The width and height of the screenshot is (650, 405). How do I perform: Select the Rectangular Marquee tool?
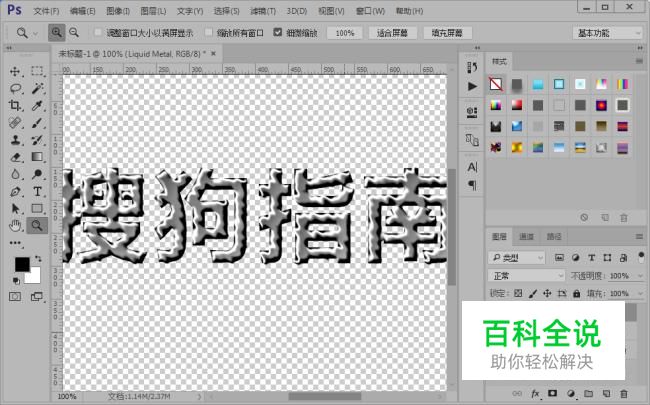[37, 71]
